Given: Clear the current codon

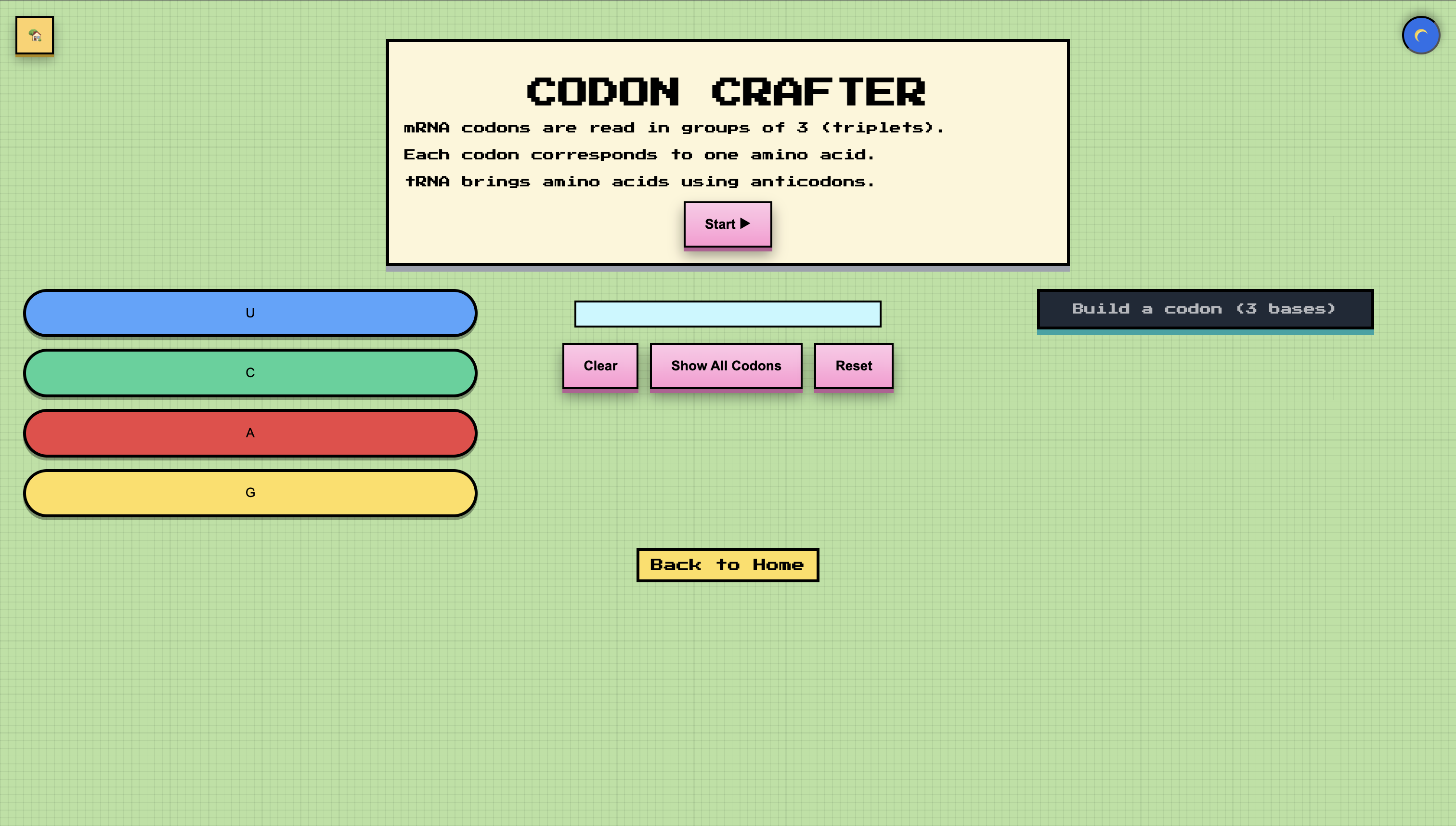Looking at the screenshot, I should click(x=600, y=366).
